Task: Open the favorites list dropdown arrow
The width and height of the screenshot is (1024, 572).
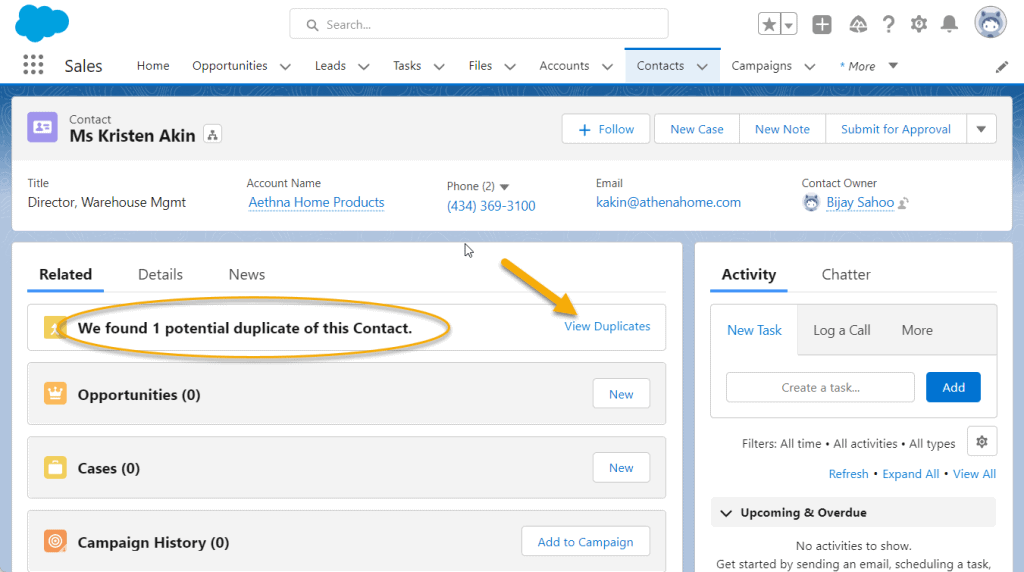Action: click(x=789, y=25)
